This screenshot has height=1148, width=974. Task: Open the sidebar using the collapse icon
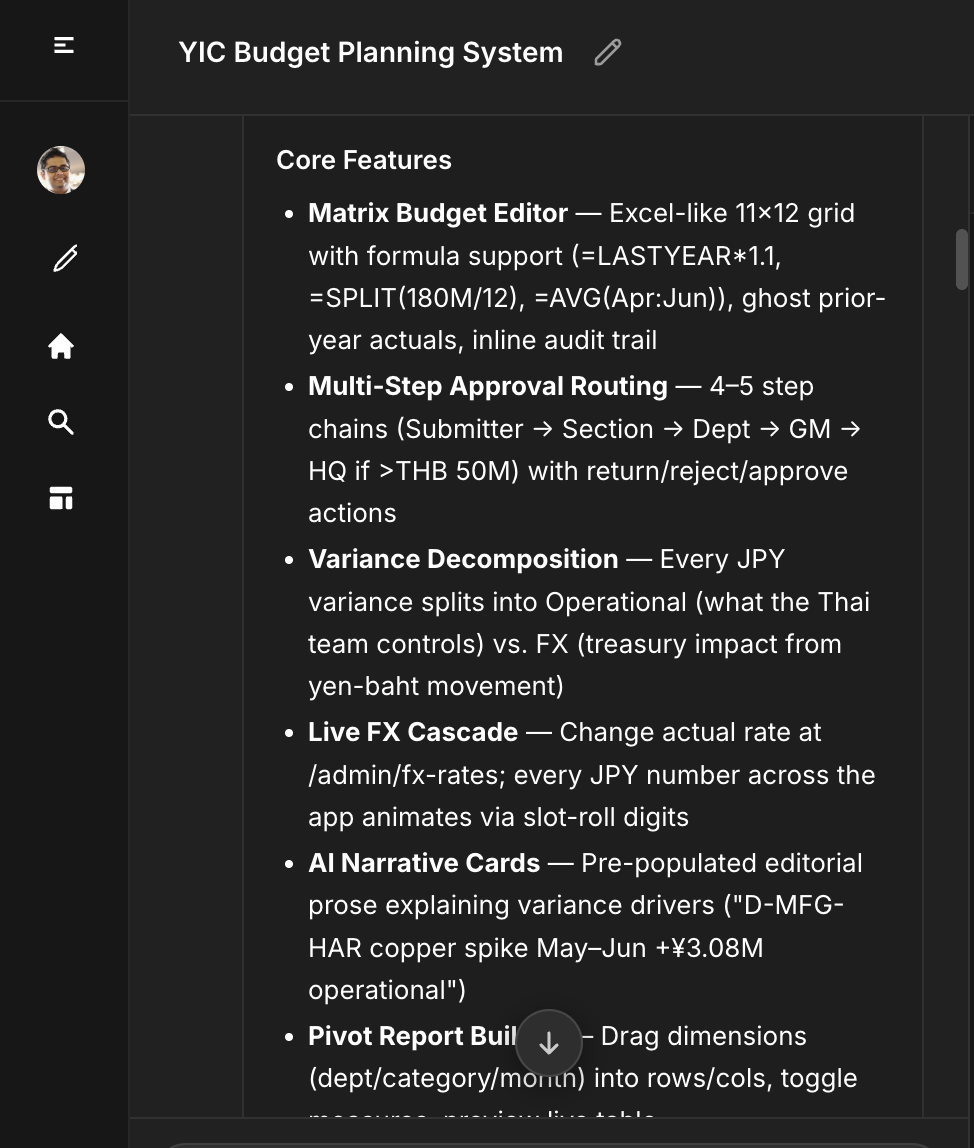(x=62, y=44)
